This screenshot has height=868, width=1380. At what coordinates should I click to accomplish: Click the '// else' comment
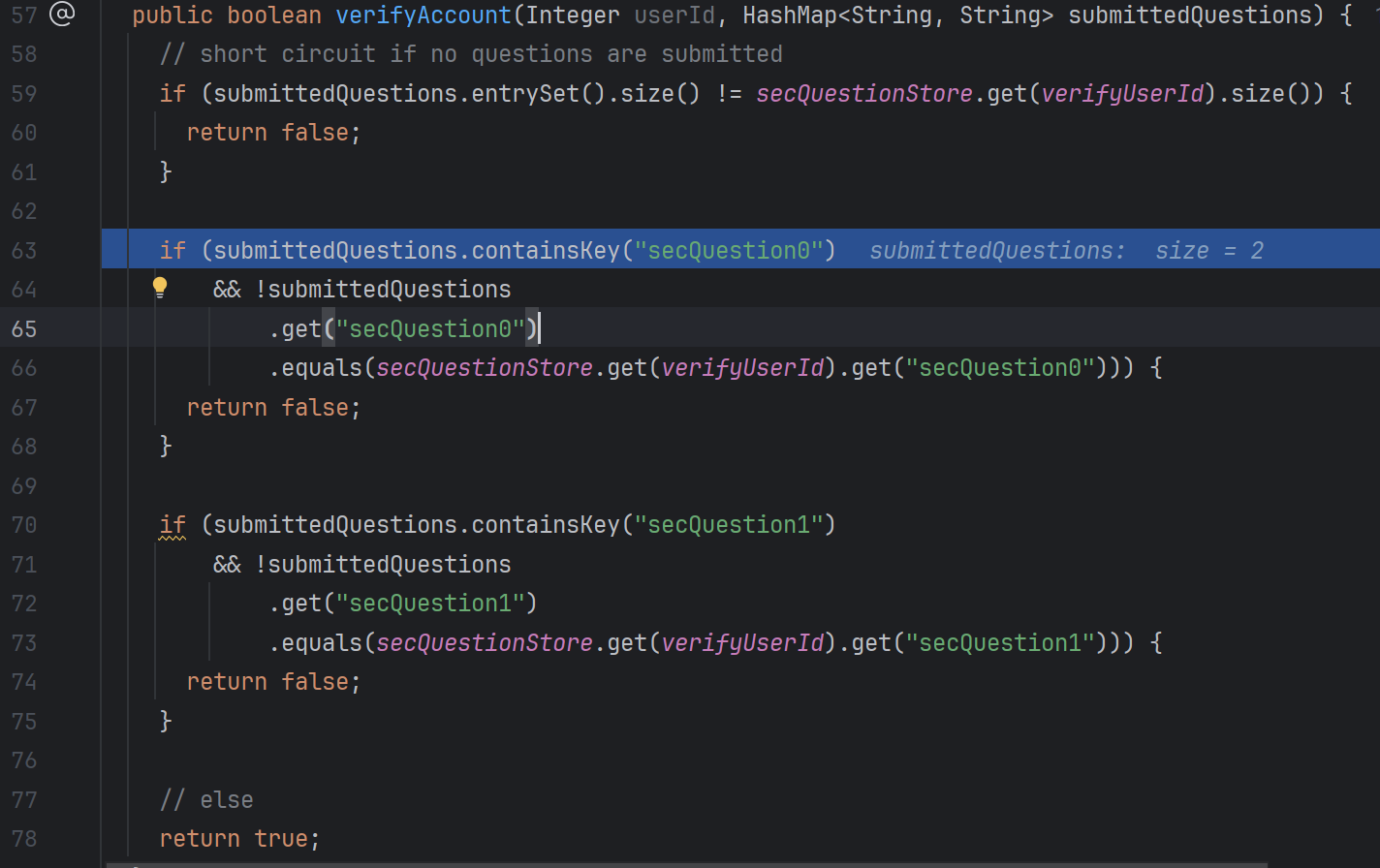(206, 800)
